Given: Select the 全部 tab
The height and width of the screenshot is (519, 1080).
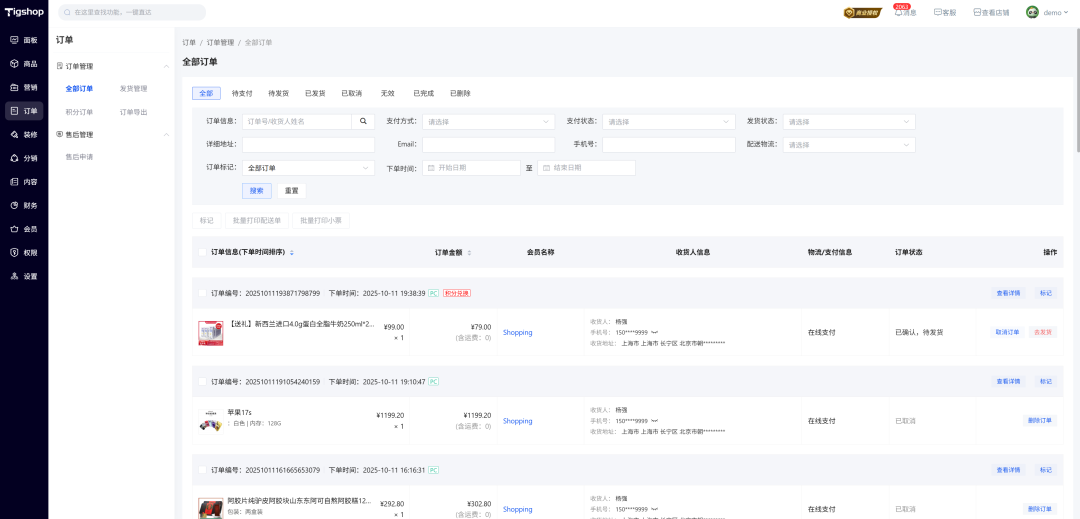Looking at the screenshot, I should [x=206, y=93].
